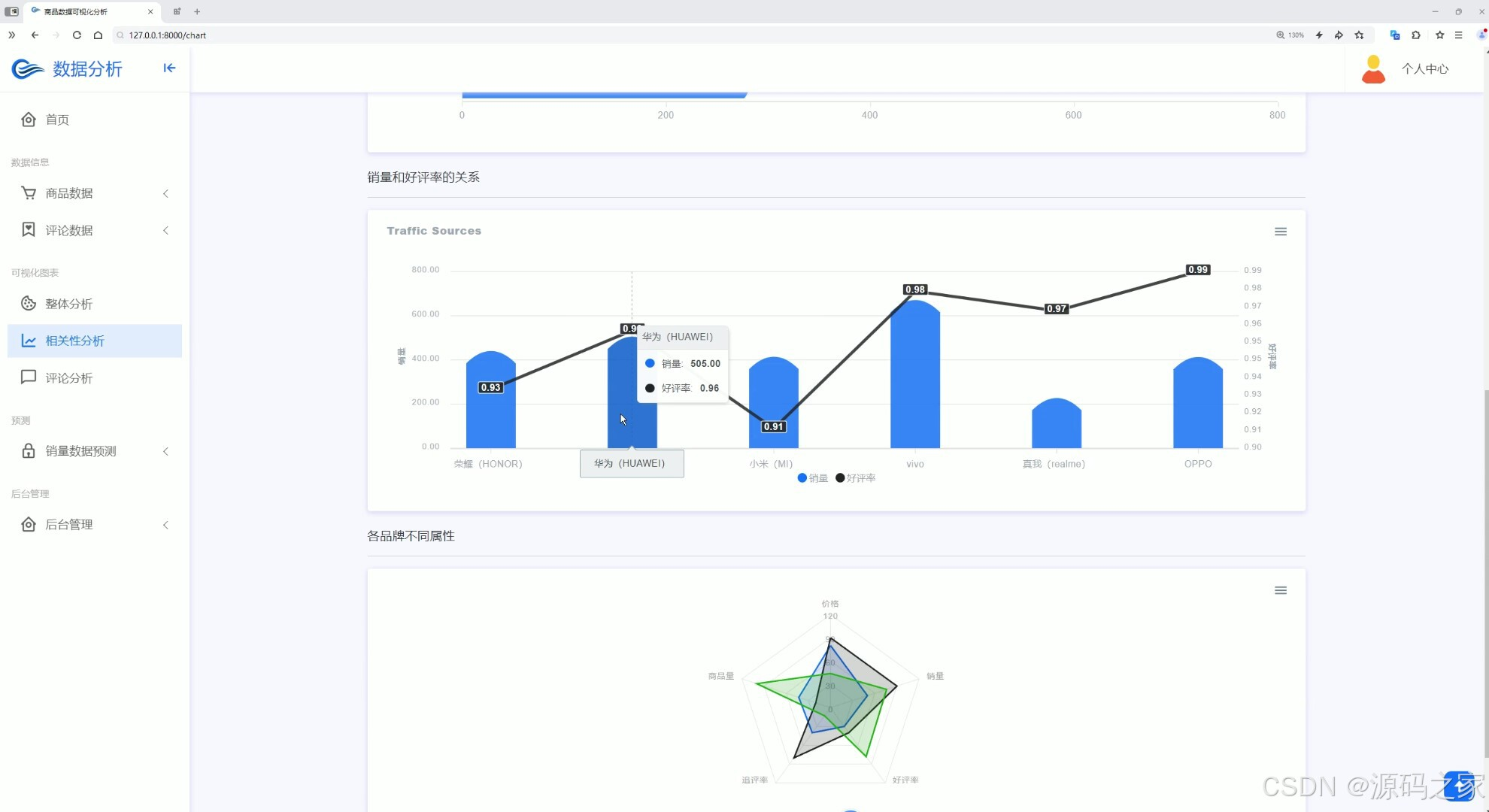This screenshot has width=1489, height=812.
Task: Open the 首页 menu item
Action: pos(57,120)
